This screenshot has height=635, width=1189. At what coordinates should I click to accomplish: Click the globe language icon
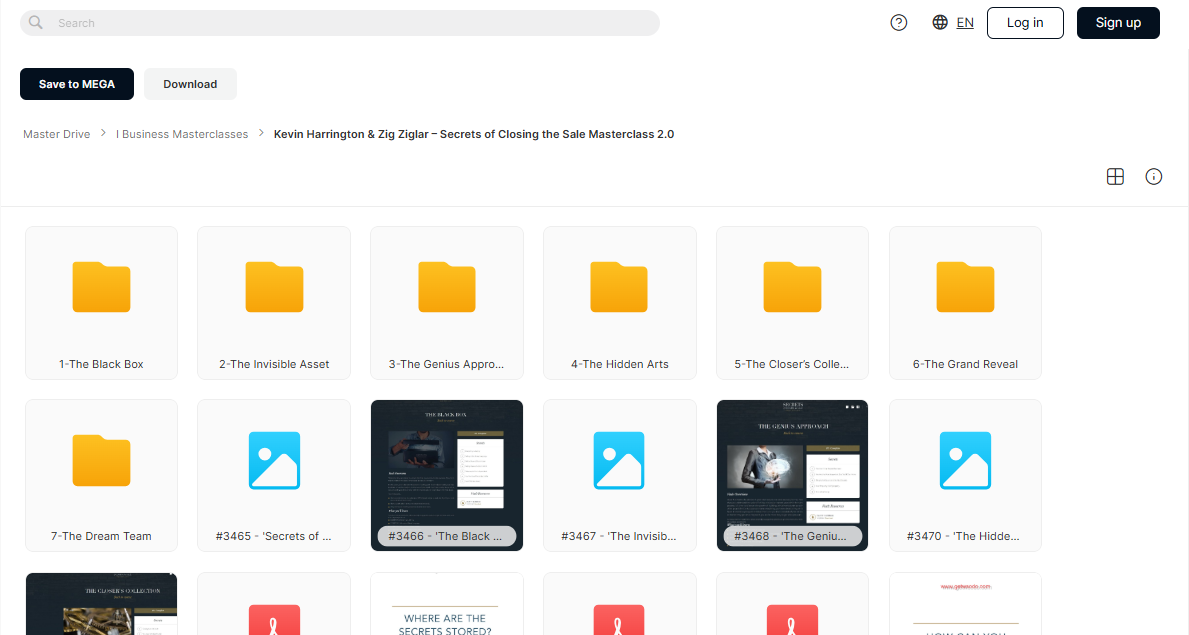pos(940,23)
